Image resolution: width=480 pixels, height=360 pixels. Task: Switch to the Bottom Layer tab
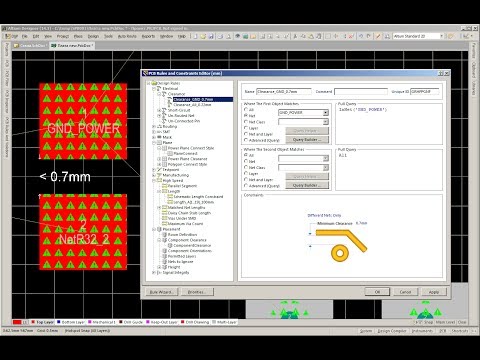70,322
